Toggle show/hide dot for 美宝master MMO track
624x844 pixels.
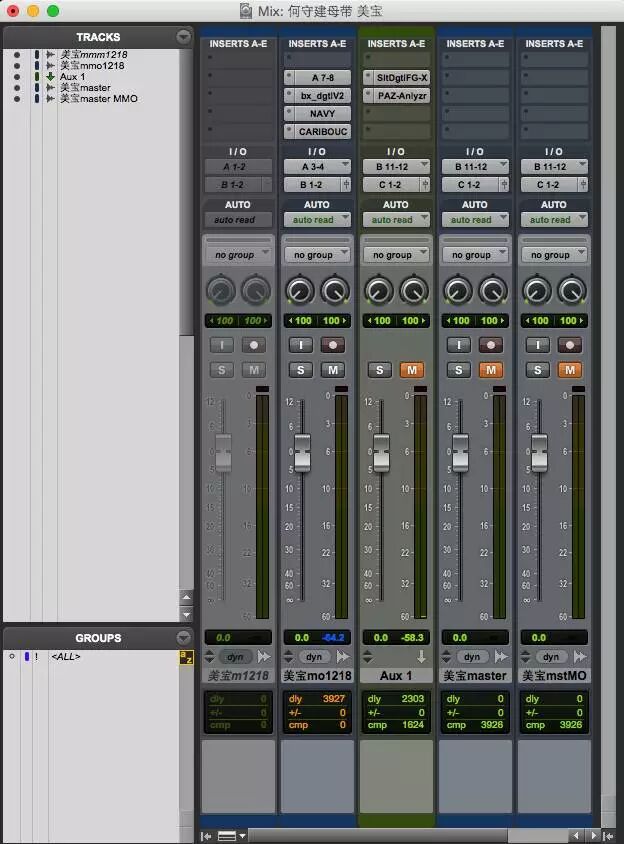click(17, 99)
